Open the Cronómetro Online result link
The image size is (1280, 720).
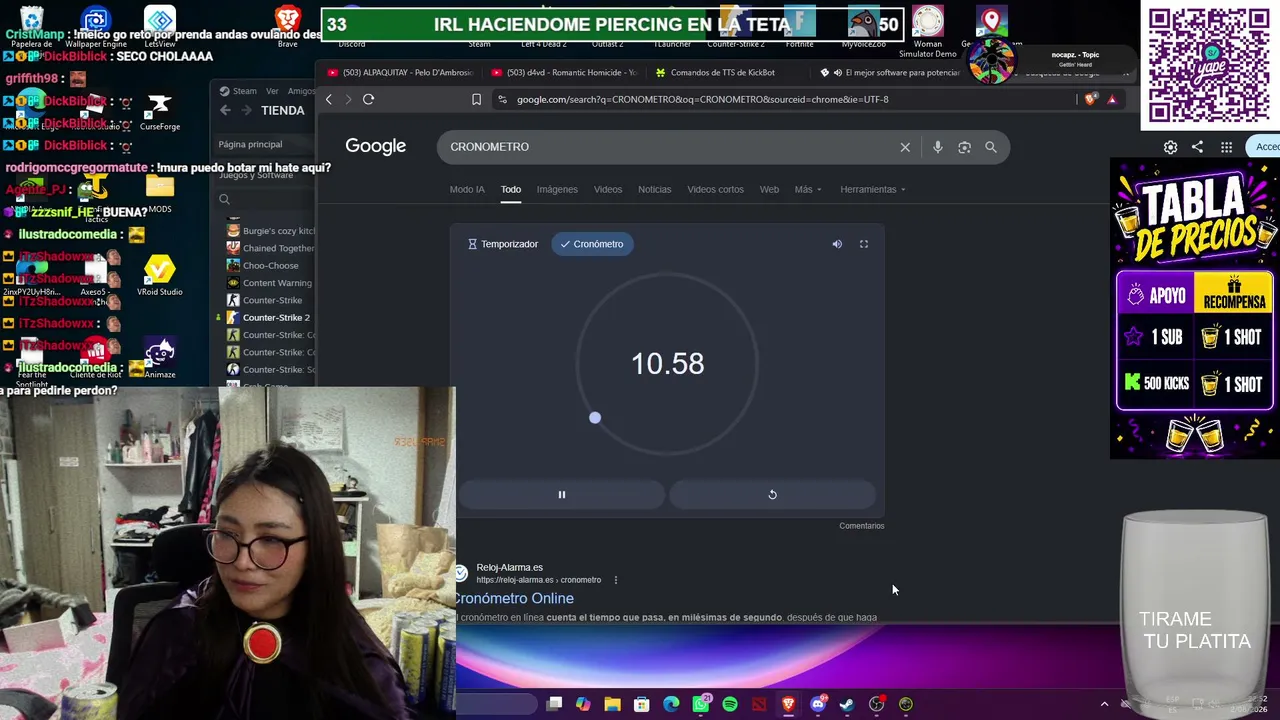pos(514,598)
